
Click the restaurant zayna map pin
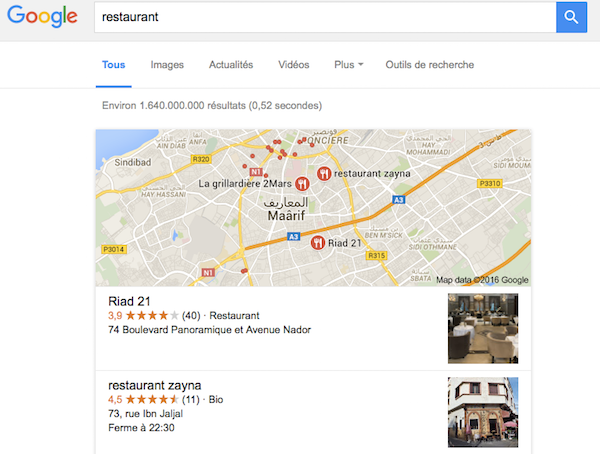tap(324, 173)
